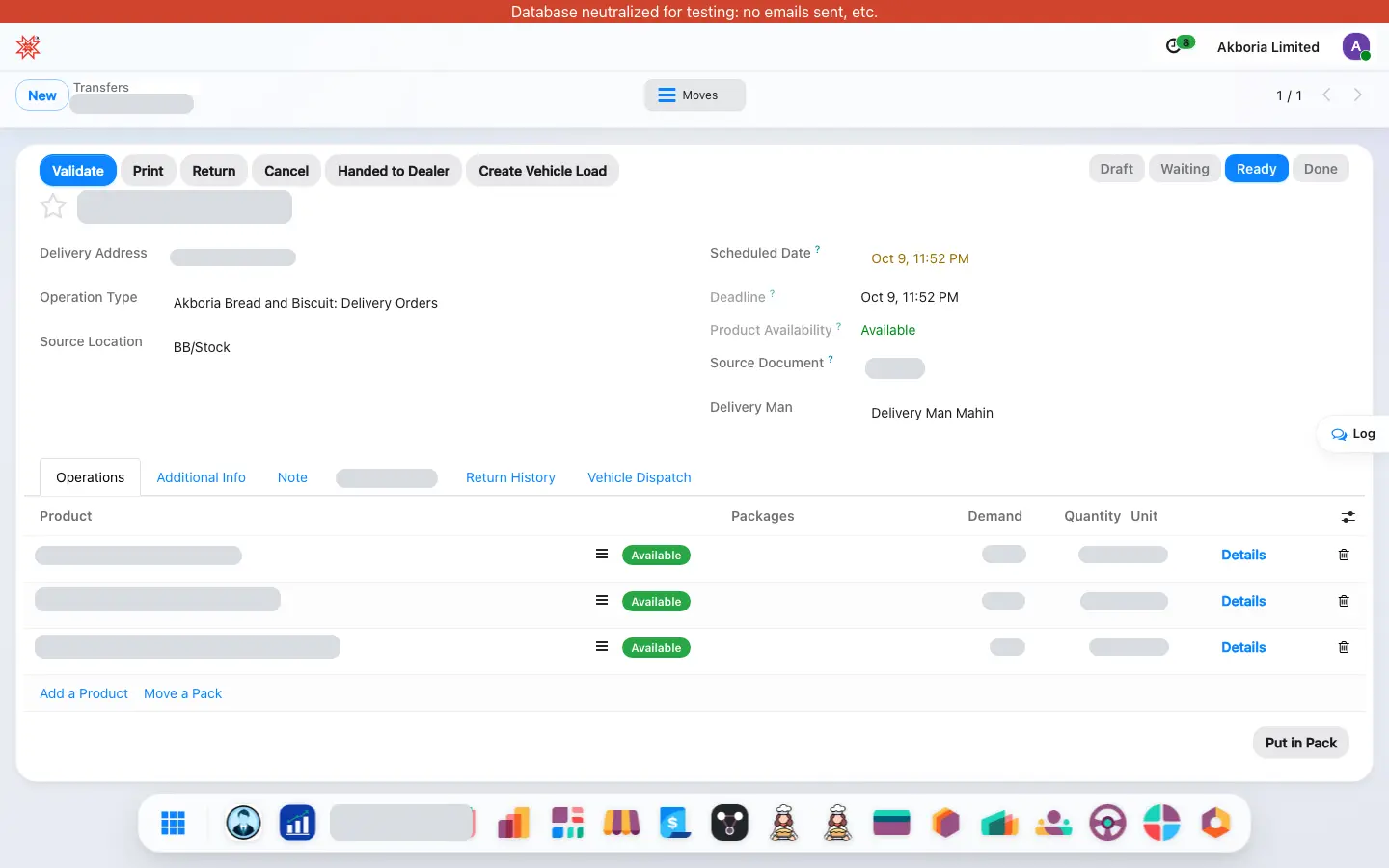This screenshot has height=868, width=1389.
Task: Open column settings adjust icon in Operations table
Action: (x=1348, y=517)
